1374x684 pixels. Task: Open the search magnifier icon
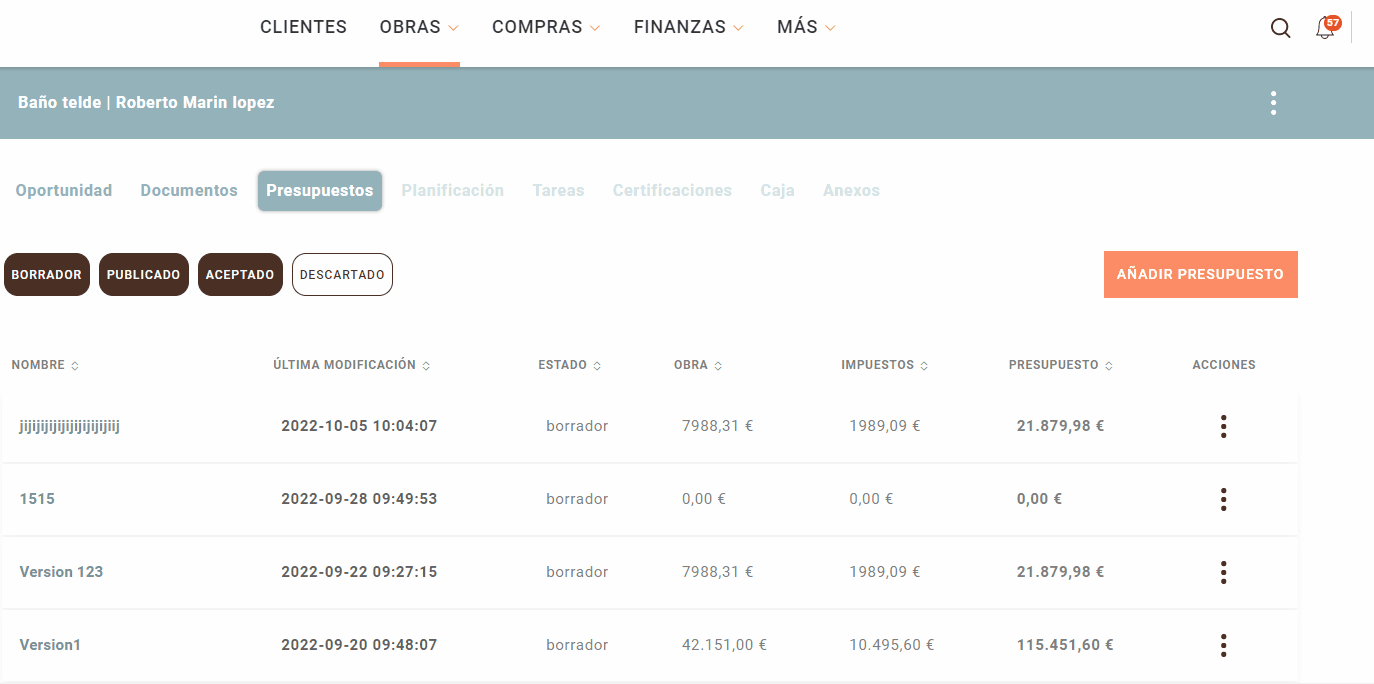point(1280,28)
